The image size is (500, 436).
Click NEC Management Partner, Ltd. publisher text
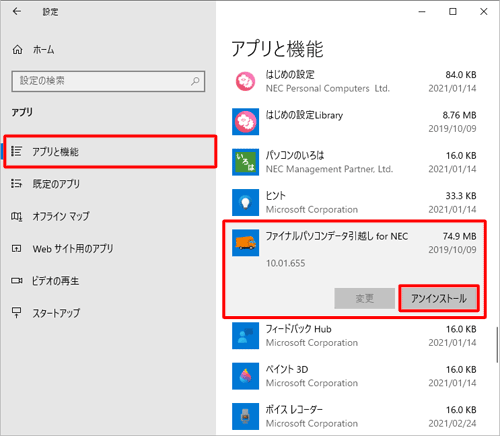click(329, 169)
